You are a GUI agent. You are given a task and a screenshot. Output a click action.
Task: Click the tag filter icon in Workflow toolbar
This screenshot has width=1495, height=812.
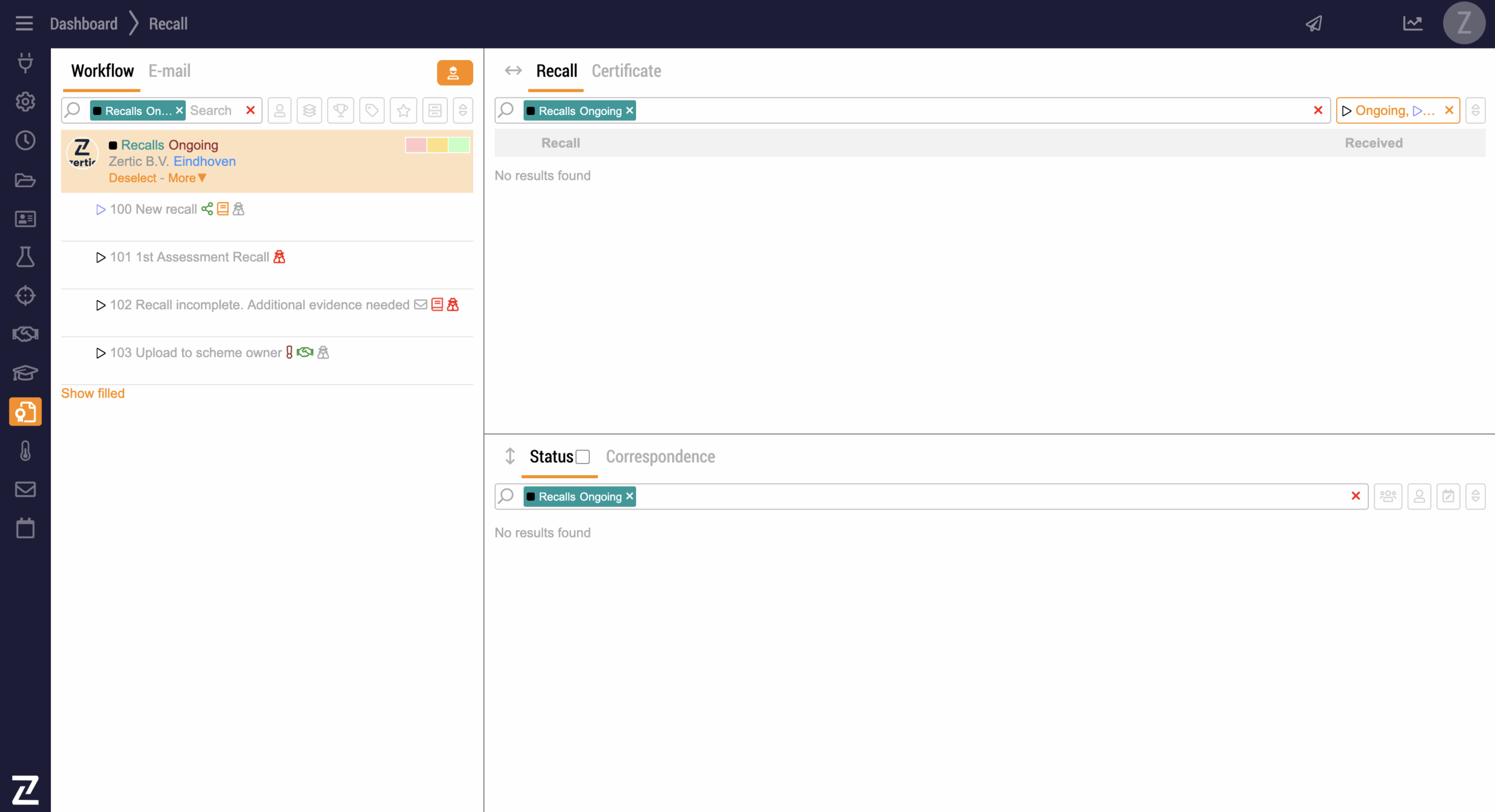(372, 110)
